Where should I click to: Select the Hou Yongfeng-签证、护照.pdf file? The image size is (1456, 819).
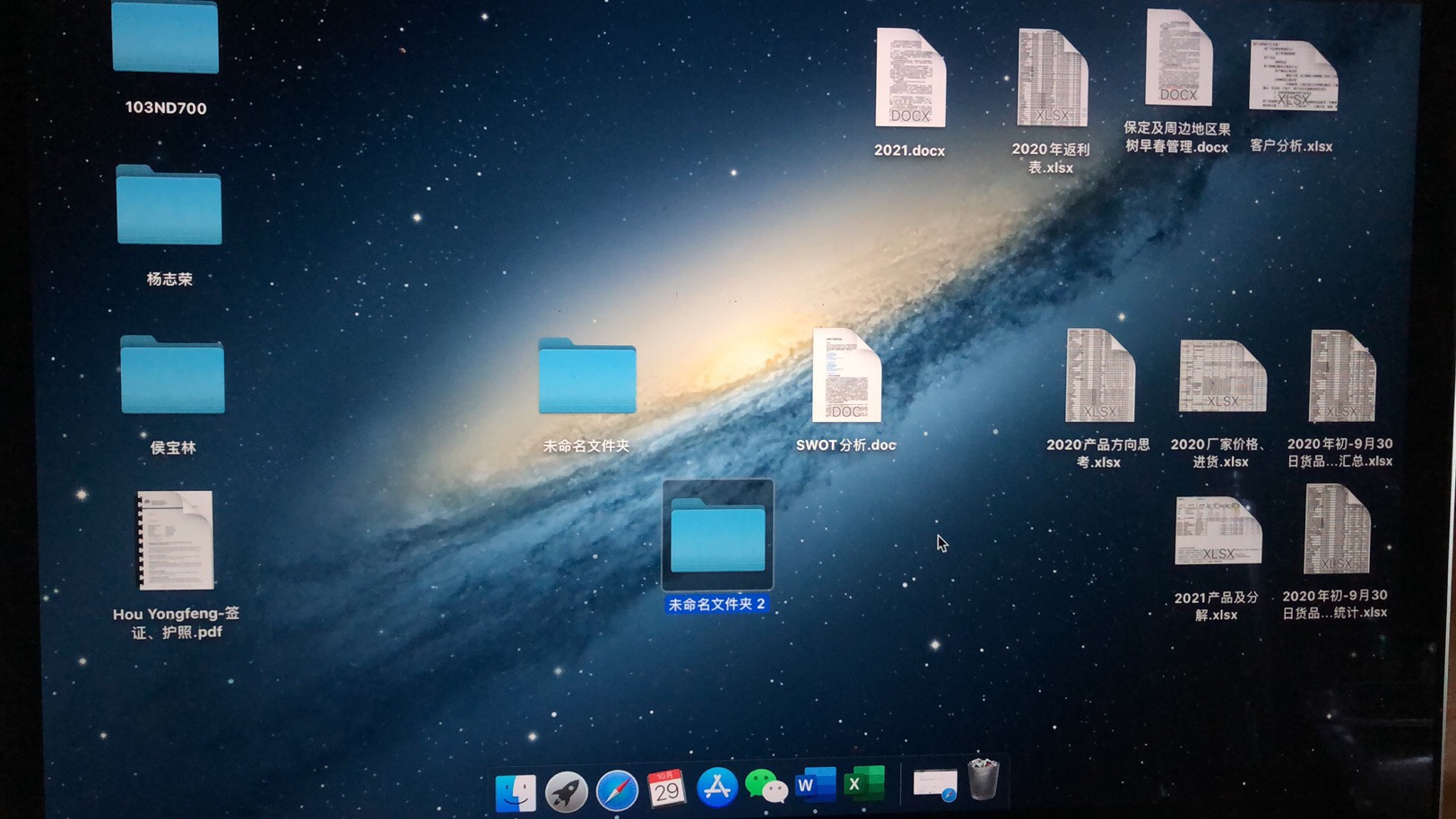pyautogui.click(x=175, y=540)
